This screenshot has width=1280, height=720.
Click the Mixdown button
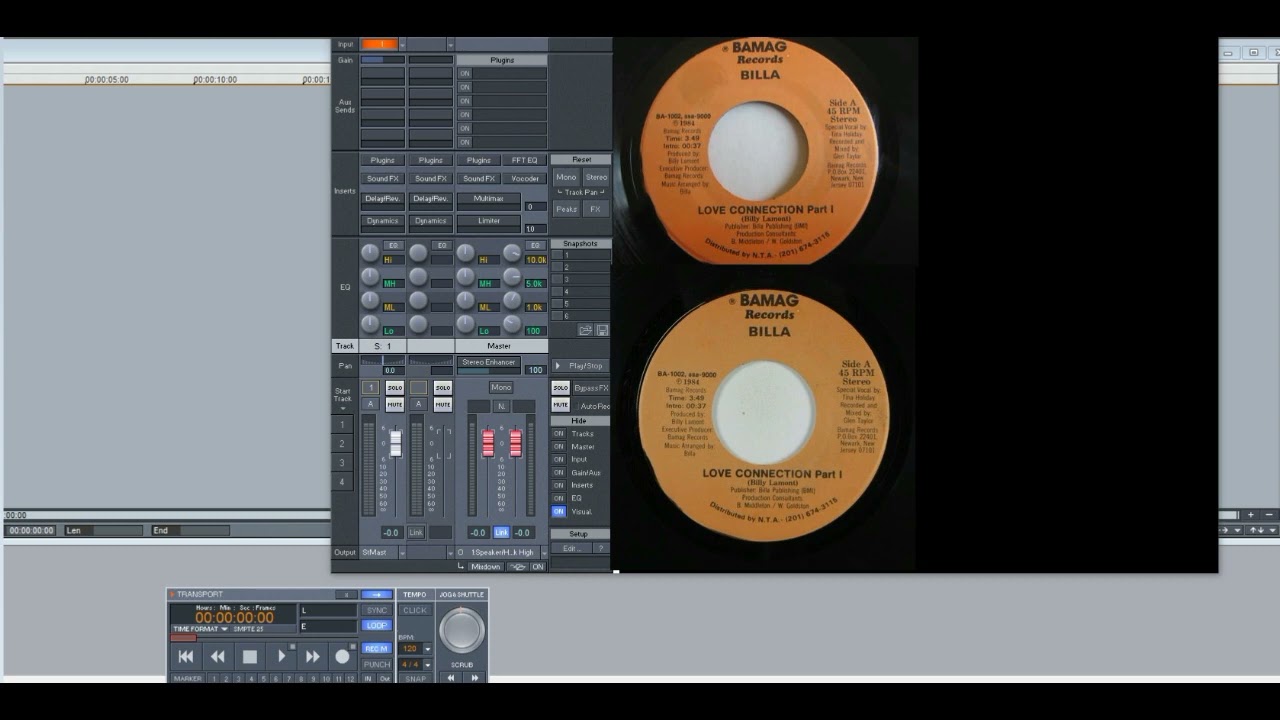[x=486, y=567]
